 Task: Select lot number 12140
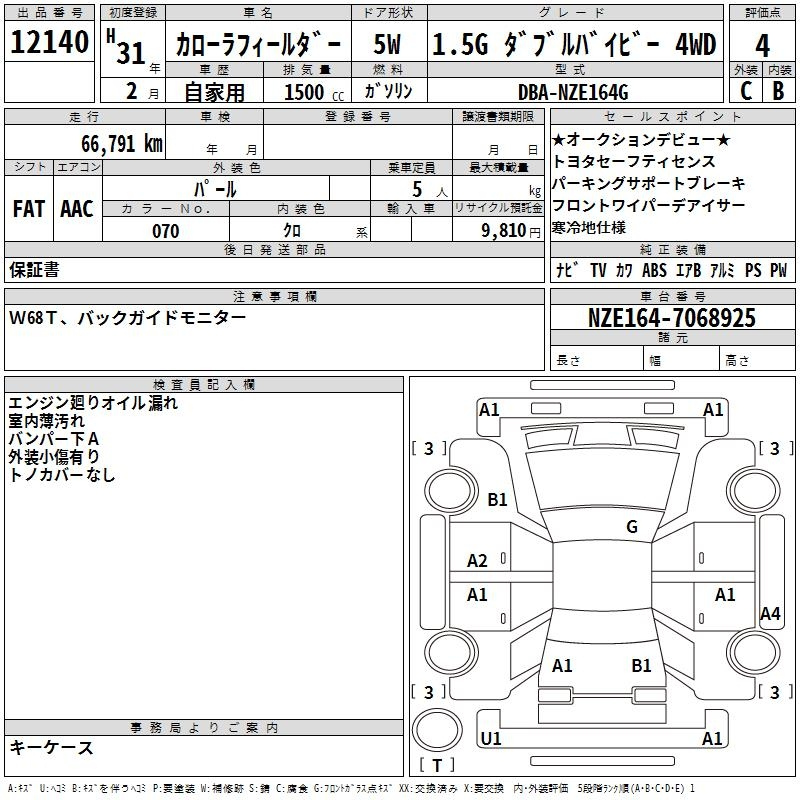click(49, 42)
